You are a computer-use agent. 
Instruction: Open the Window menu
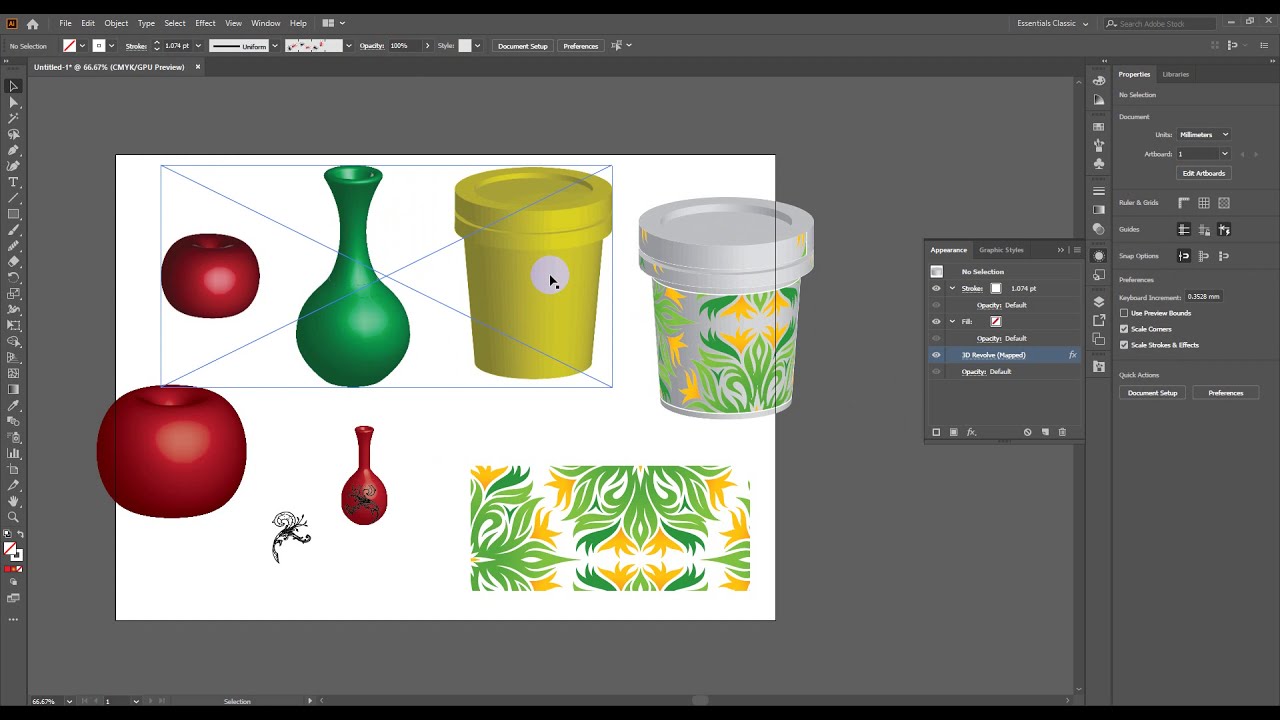click(x=265, y=23)
